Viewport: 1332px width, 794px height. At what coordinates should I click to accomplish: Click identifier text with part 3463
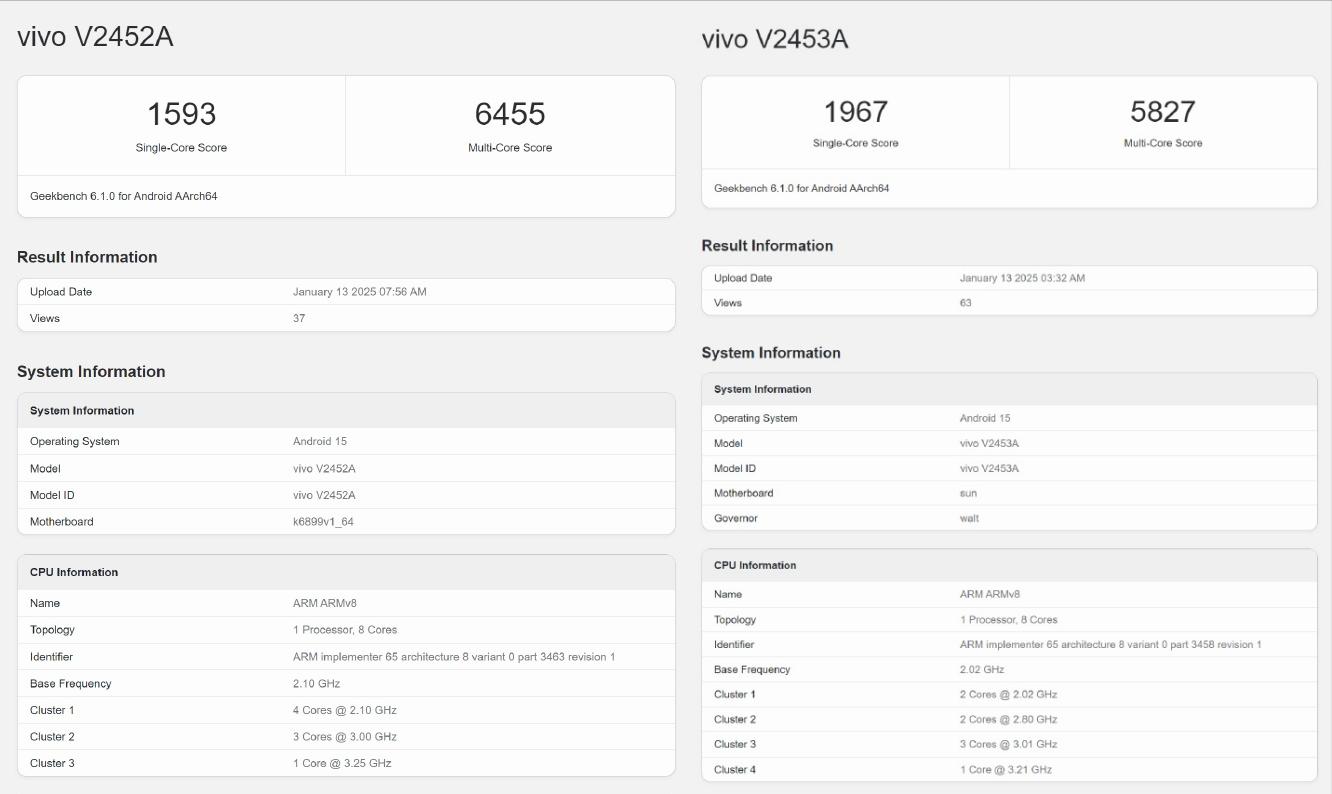click(454, 657)
